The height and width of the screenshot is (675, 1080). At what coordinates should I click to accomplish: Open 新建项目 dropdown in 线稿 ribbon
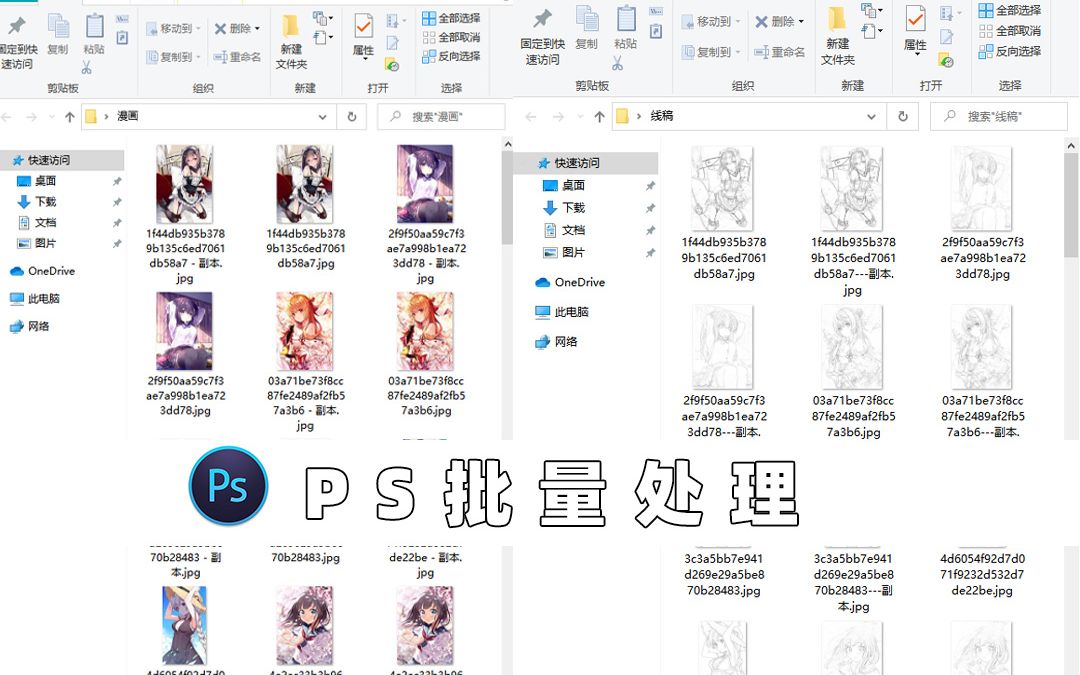click(x=872, y=10)
